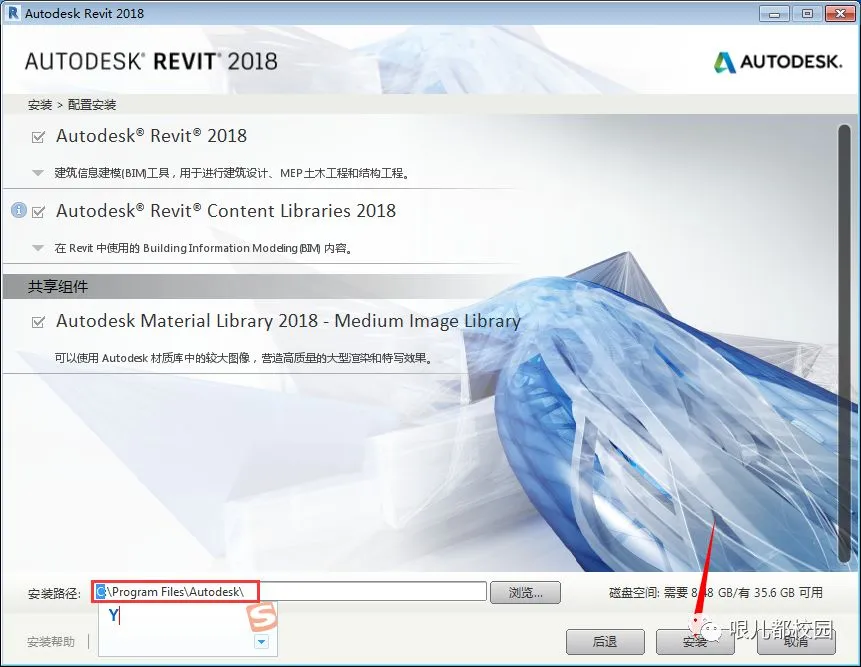Click the 取消 cancel button
861x667 pixels.
(x=796, y=641)
